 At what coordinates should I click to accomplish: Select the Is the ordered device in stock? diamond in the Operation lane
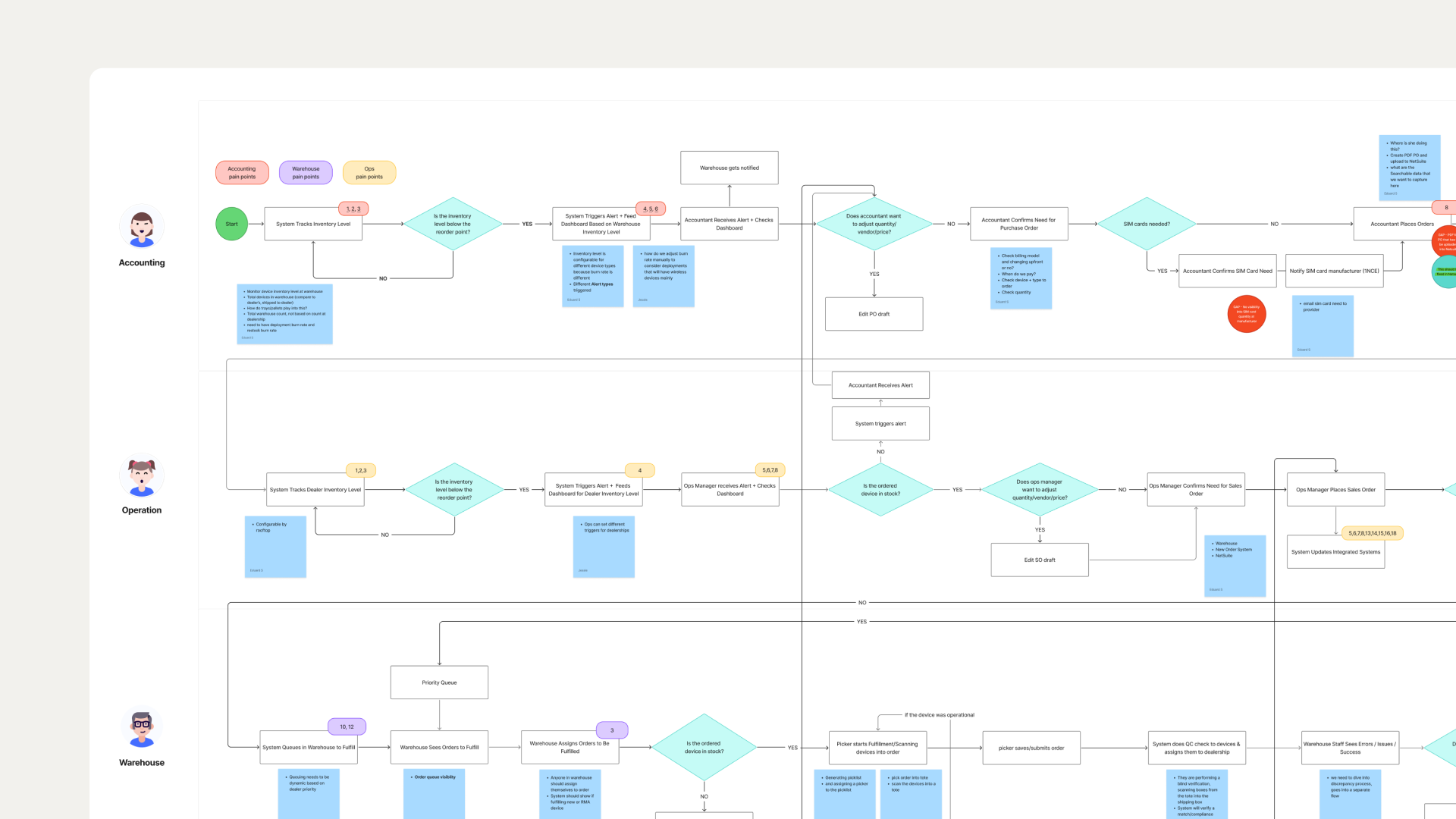[880, 490]
